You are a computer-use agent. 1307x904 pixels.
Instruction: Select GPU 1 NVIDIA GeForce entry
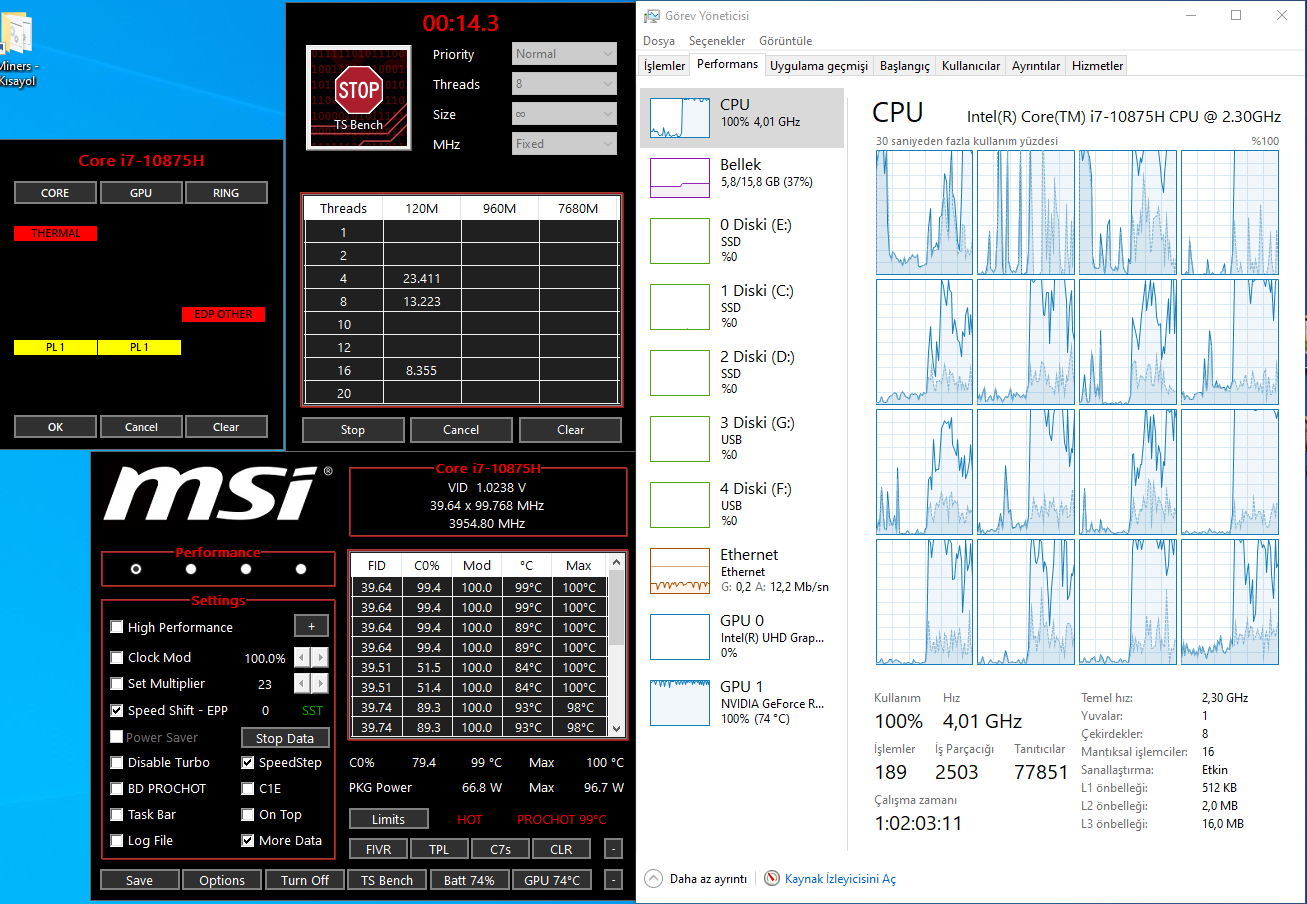point(742,703)
